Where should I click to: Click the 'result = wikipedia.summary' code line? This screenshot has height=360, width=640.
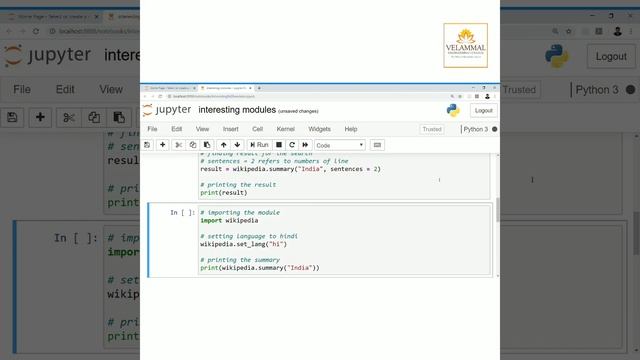coord(290,169)
